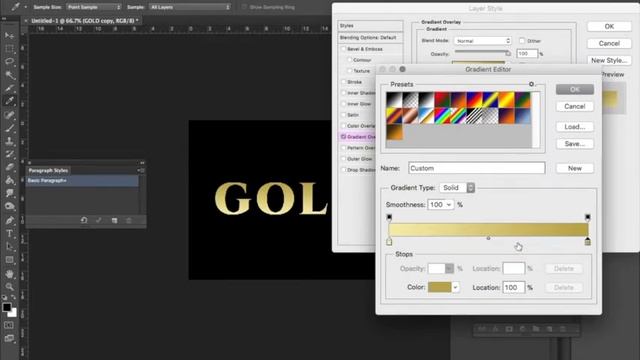Screen dimensions: 640x360
Task: Select the Horizontal Type tool
Action: pos(9,234)
